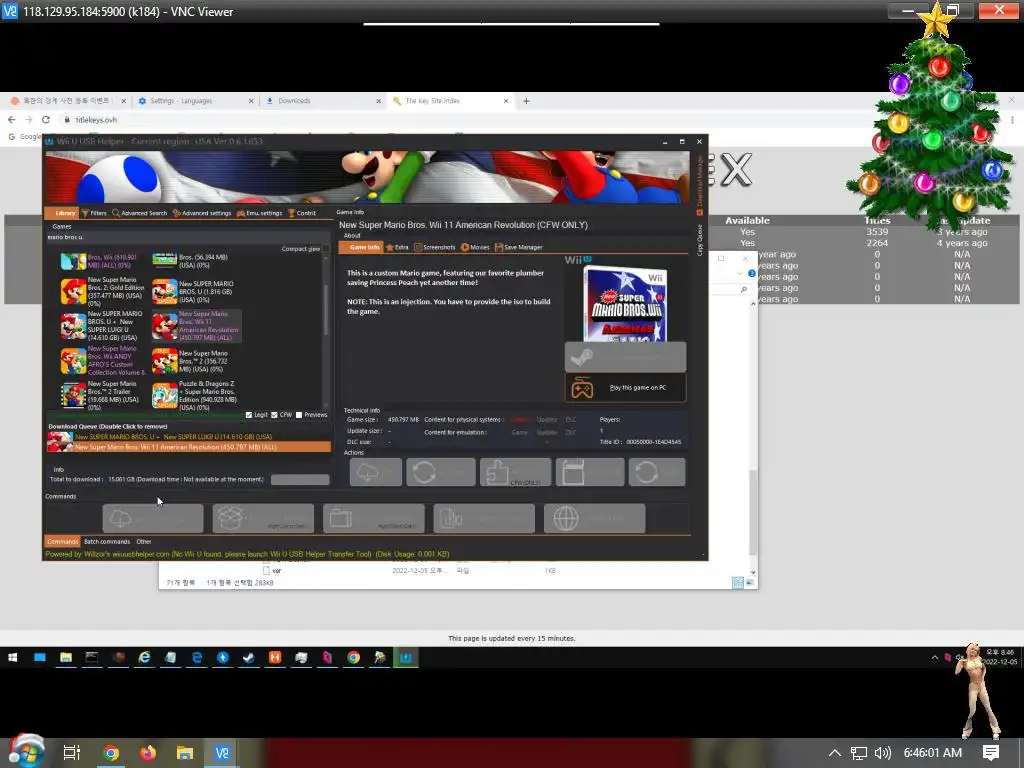Switch to the Extra star tab
This screenshot has height=768, width=1024.
pyautogui.click(x=397, y=248)
